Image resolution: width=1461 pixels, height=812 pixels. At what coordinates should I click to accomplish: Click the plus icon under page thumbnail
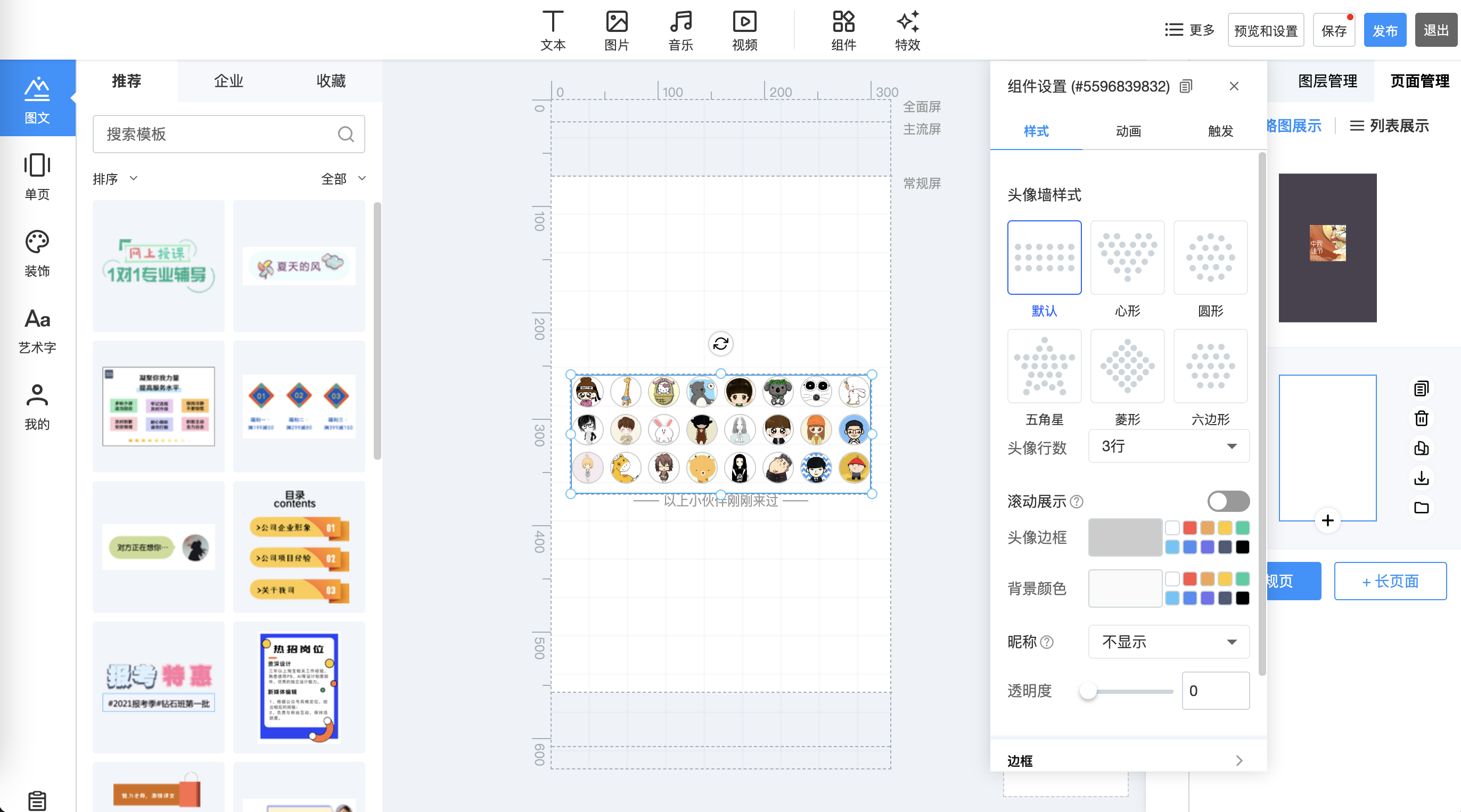click(x=1327, y=520)
